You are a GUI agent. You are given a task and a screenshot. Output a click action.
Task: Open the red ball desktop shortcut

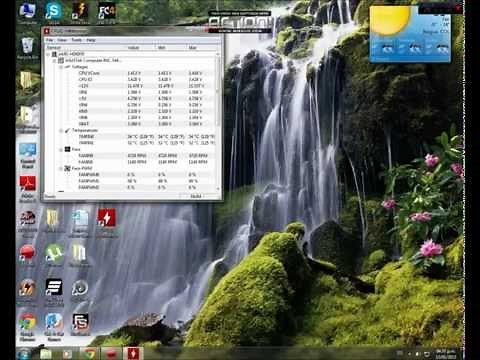(27, 255)
